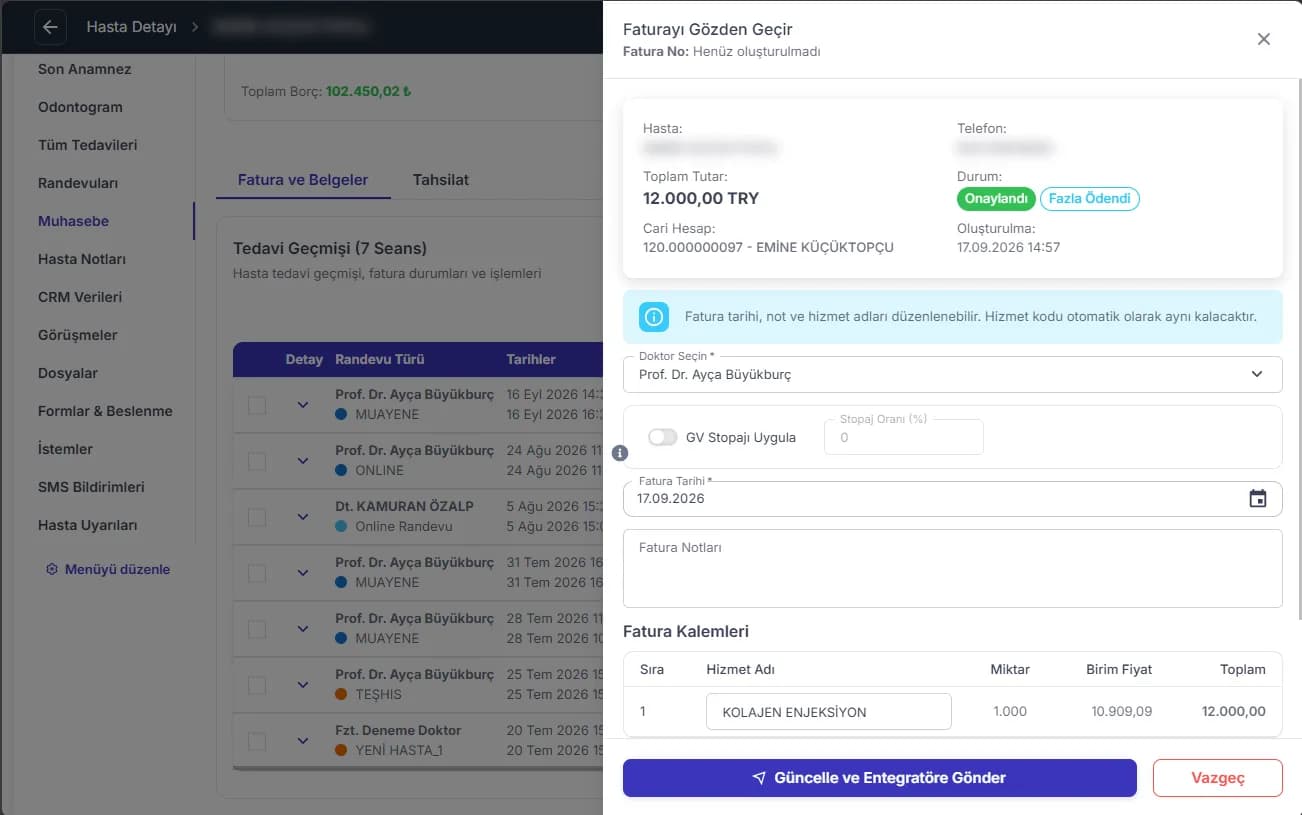The height and width of the screenshot is (815, 1302).
Task: Click the Stopaj Oranı (%) field
Action: pyautogui.click(x=904, y=437)
